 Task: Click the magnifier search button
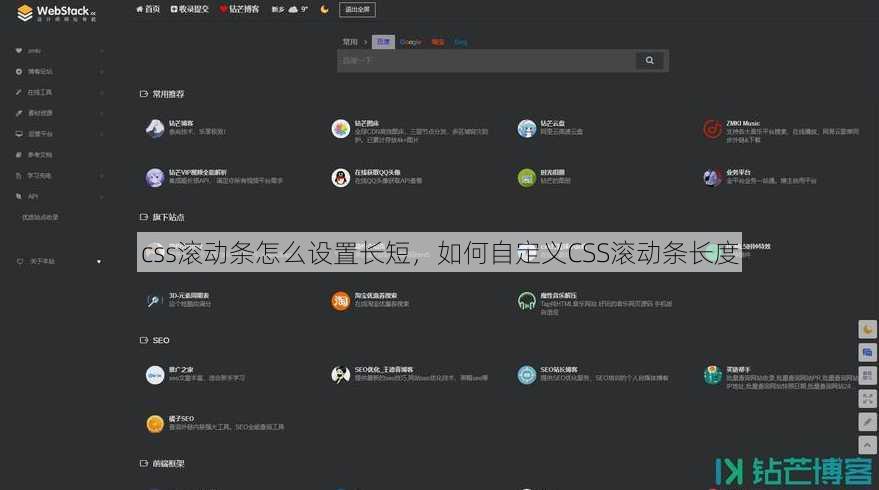(649, 61)
